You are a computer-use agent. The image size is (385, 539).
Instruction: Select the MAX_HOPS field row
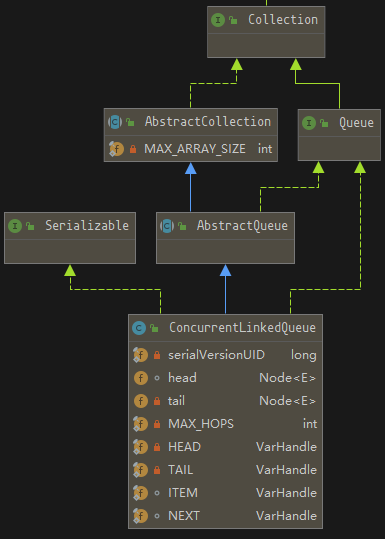click(x=226, y=424)
